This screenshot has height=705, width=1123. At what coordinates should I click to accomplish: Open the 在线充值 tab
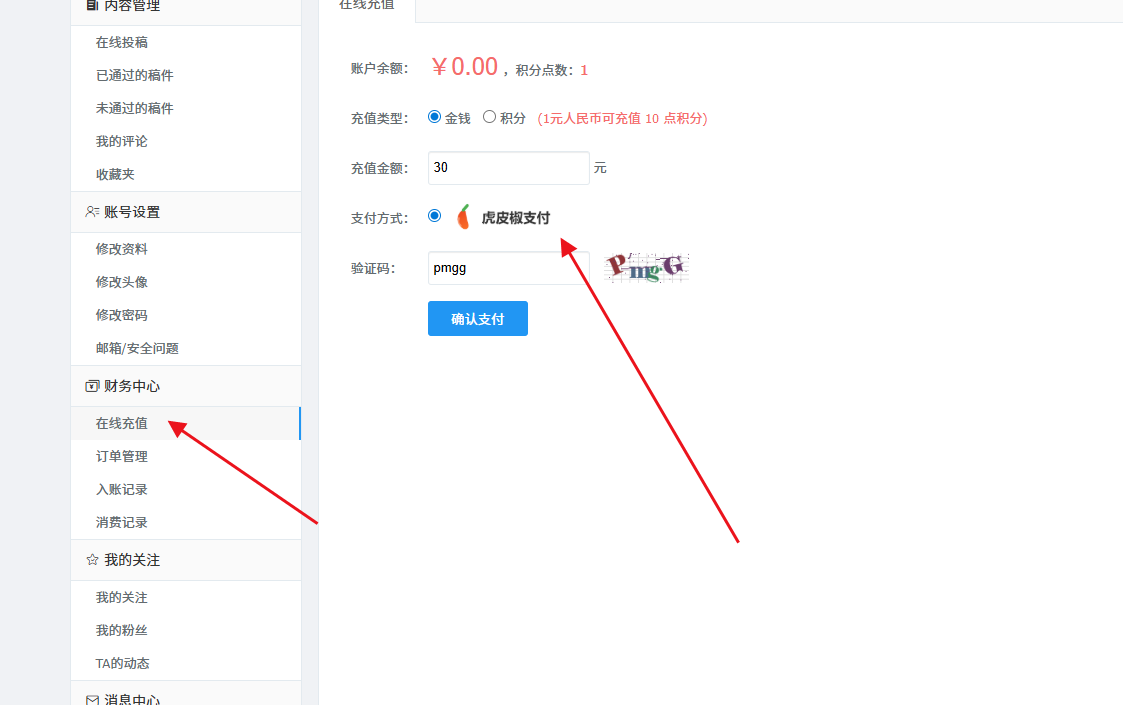click(x=367, y=6)
